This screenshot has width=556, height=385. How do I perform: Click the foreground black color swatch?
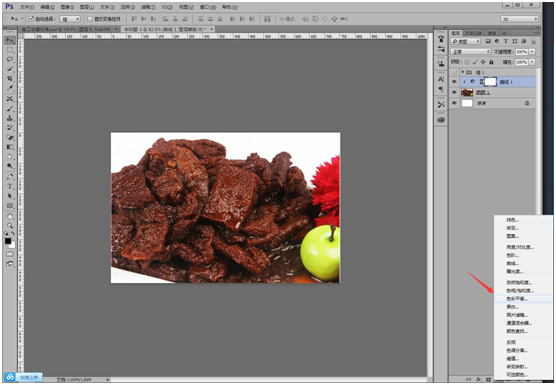(8, 241)
